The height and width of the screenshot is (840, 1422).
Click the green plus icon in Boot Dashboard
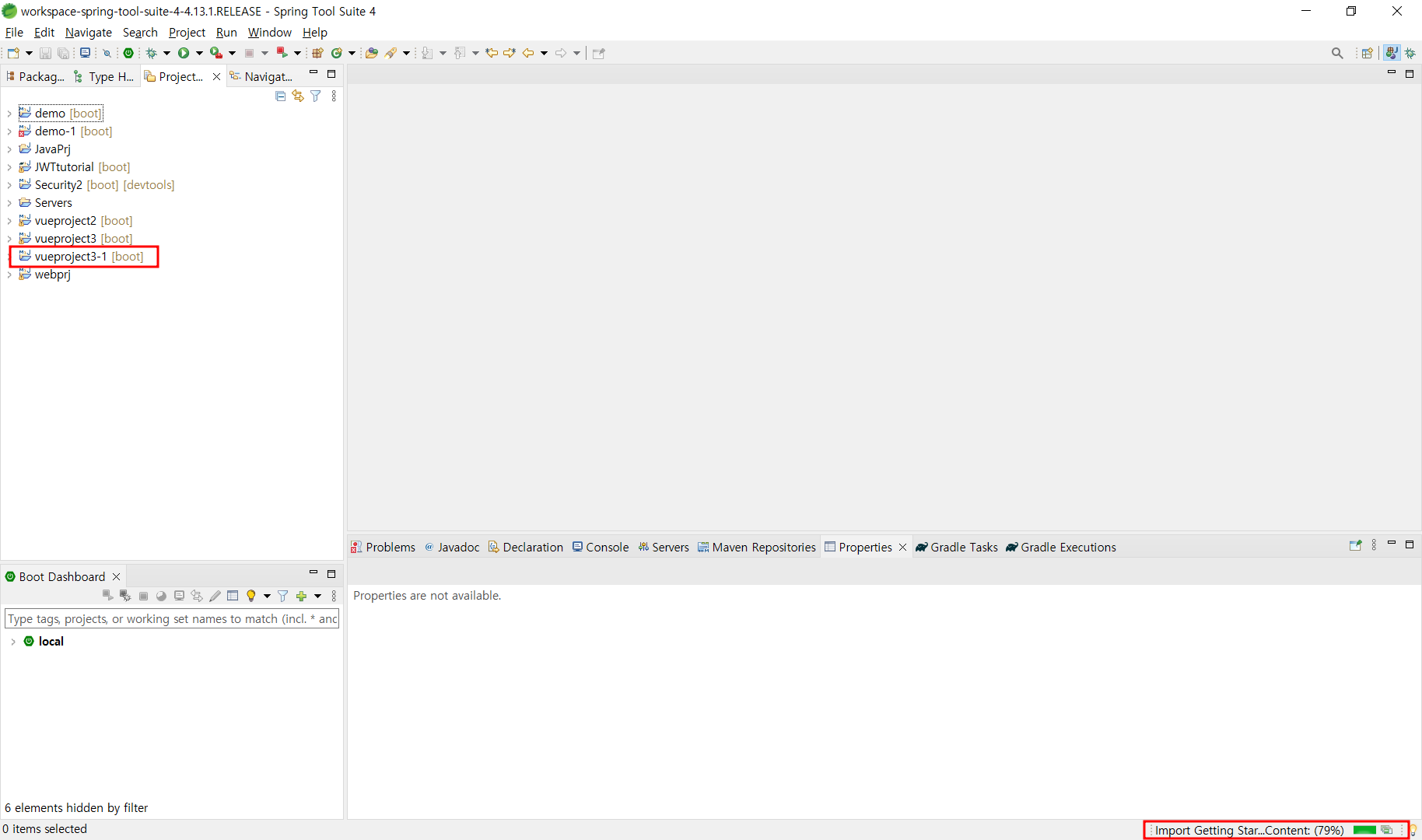pos(301,596)
